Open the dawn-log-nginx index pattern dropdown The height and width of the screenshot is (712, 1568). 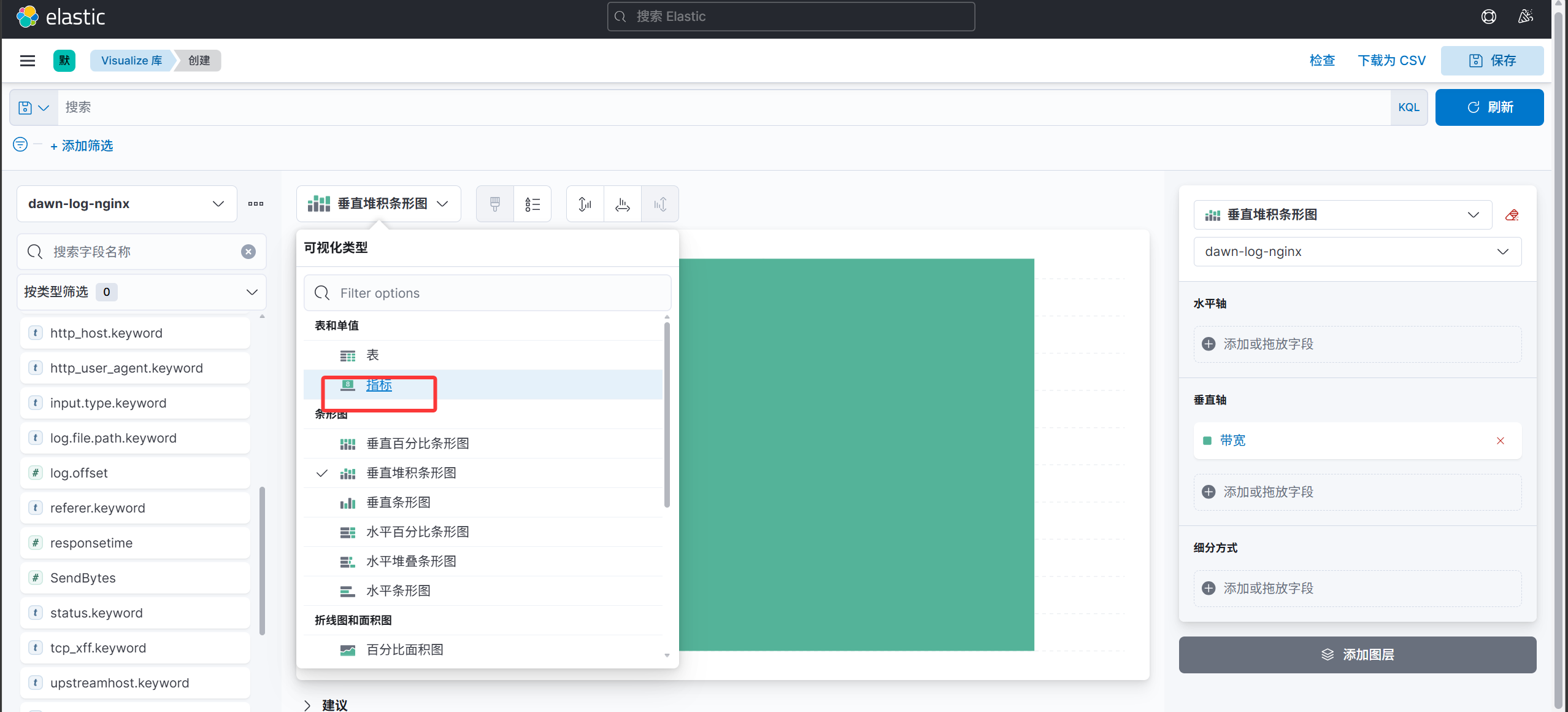click(x=127, y=204)
